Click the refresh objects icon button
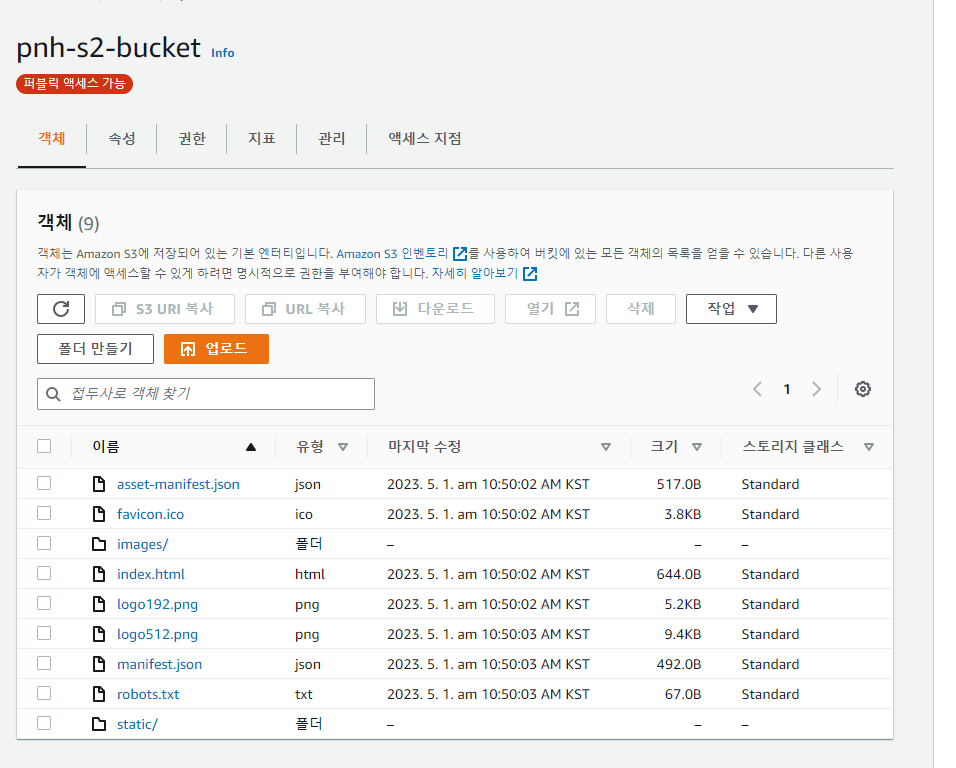956x768 pixels. (61, 309)
